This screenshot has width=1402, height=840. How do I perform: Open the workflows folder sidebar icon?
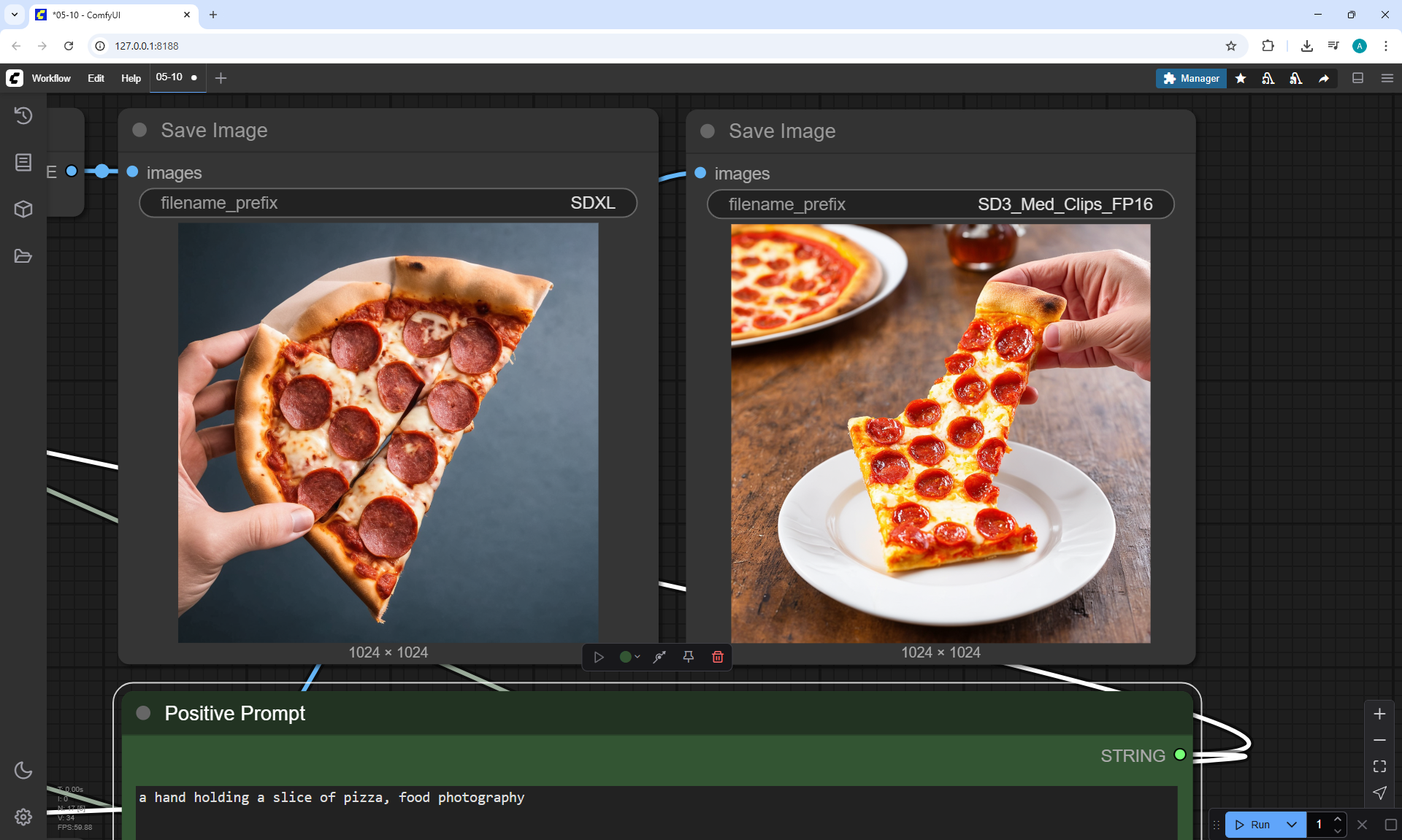[x=23, y=256]
